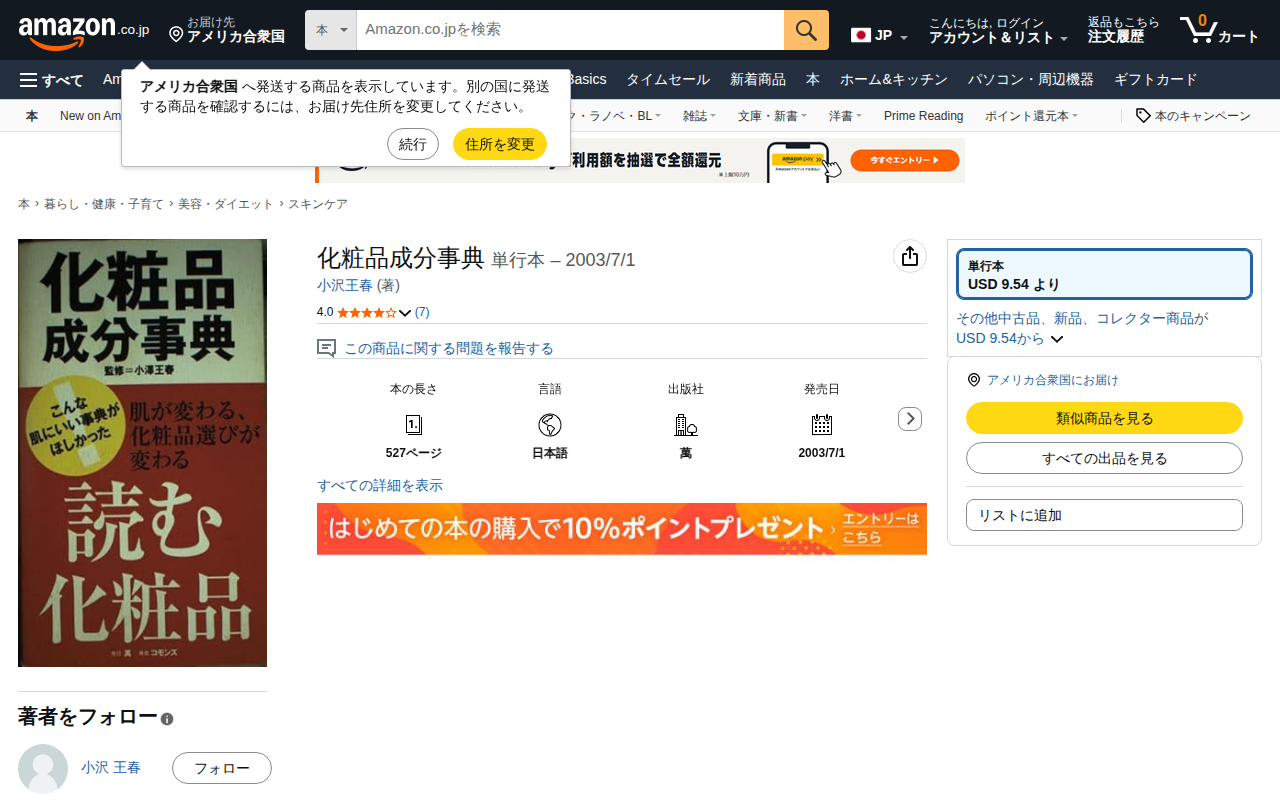Screen dimensions: 1280x800
Task: Click the 類似商品を見る button
Action: 1104,418
